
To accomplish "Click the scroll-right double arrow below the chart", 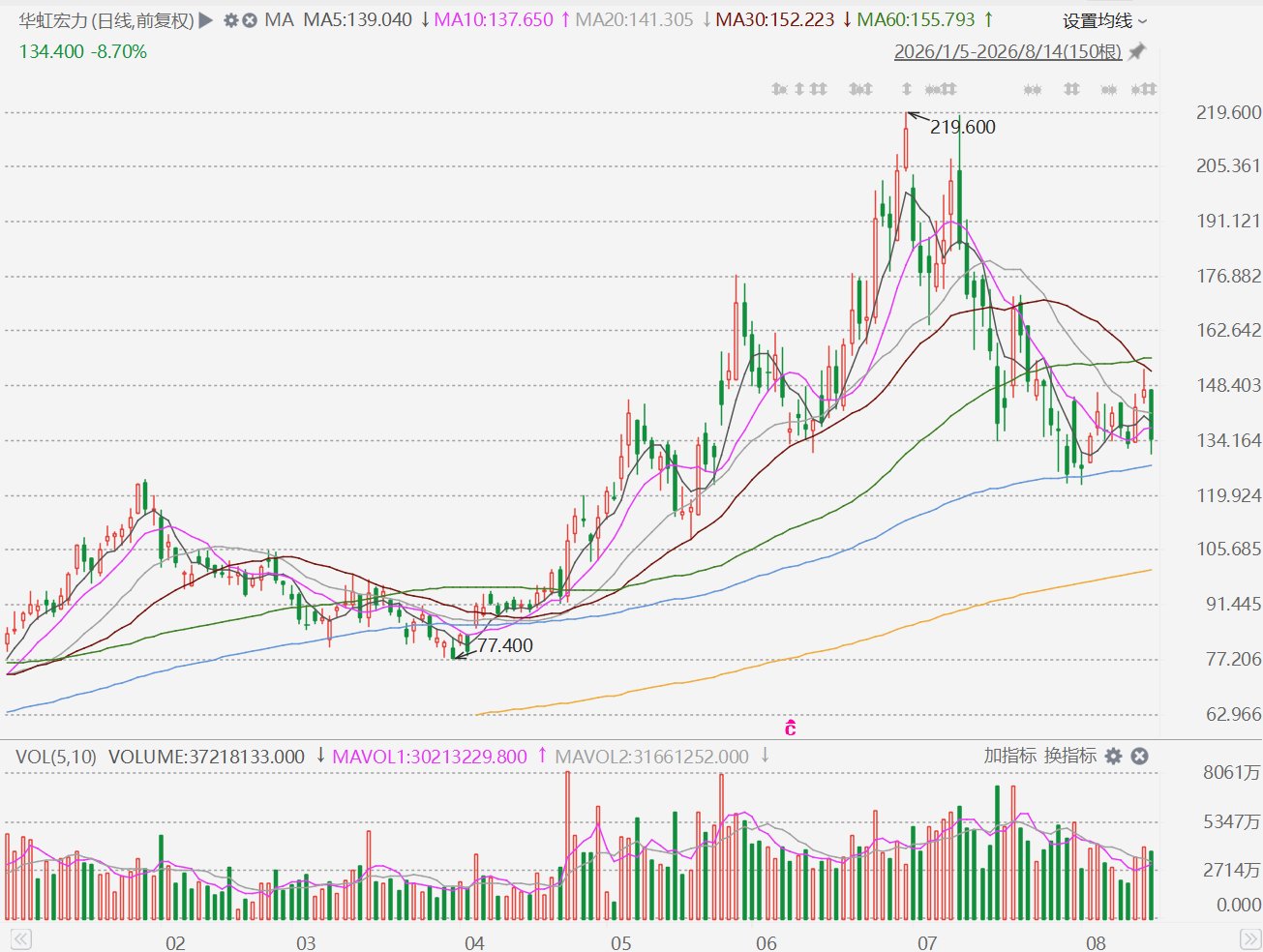I will click(1250, 939).
